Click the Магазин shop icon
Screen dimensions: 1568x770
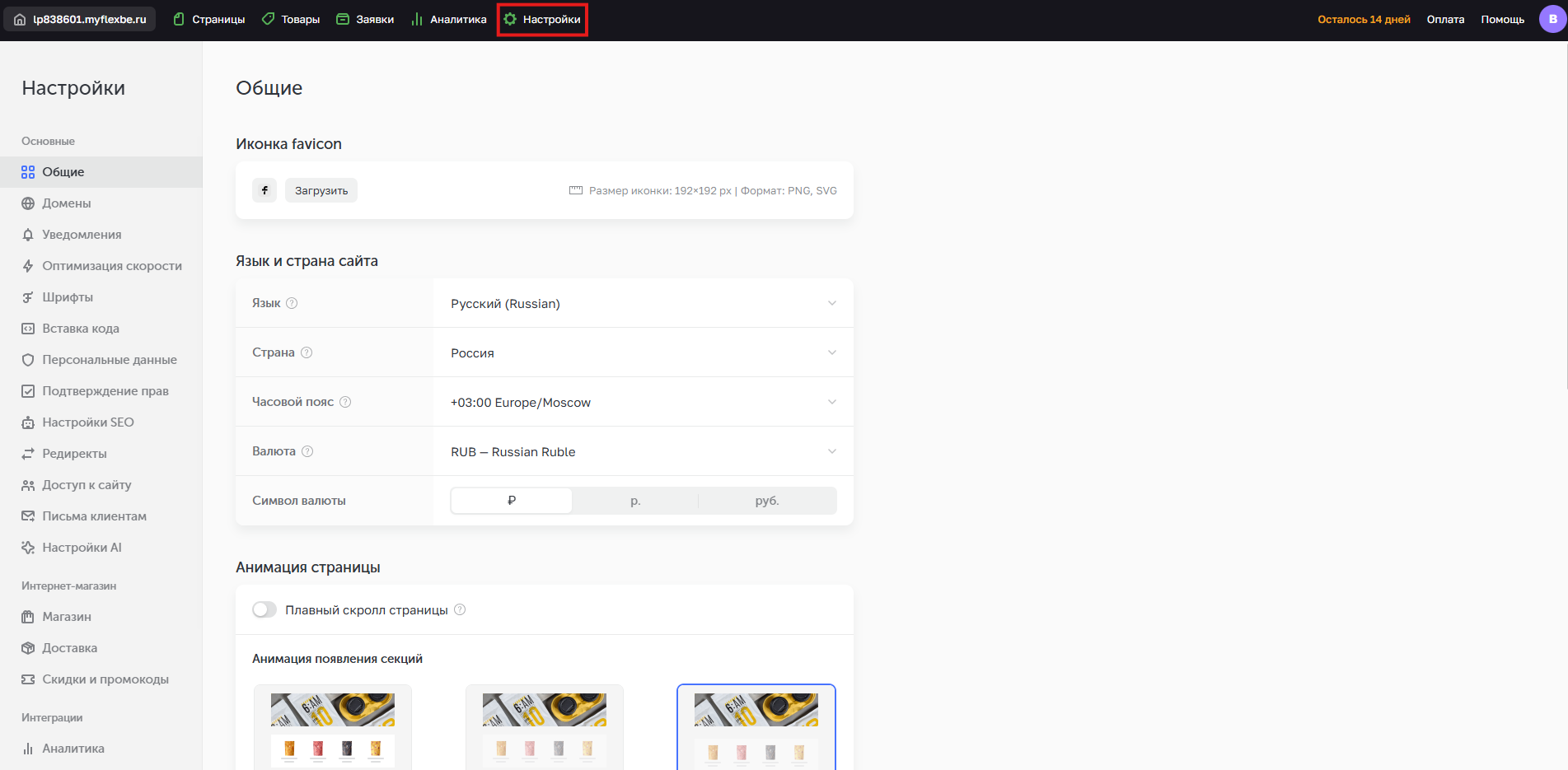pyautogui.click(x=28, y=617)
